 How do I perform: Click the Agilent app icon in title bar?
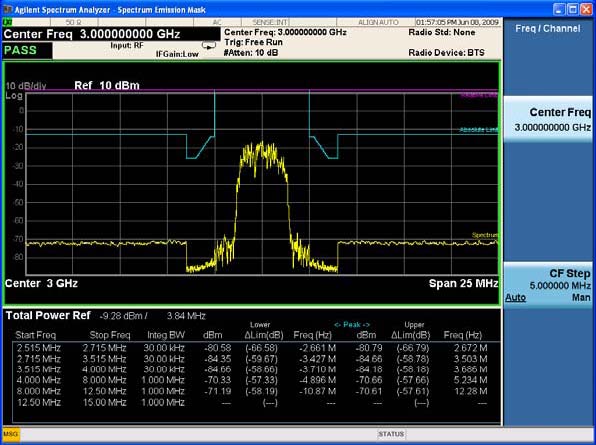(6, 9)
